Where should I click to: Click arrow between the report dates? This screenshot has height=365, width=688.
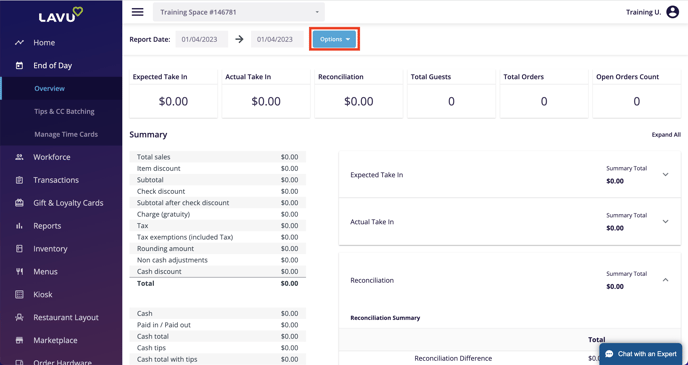coord(239,39)
